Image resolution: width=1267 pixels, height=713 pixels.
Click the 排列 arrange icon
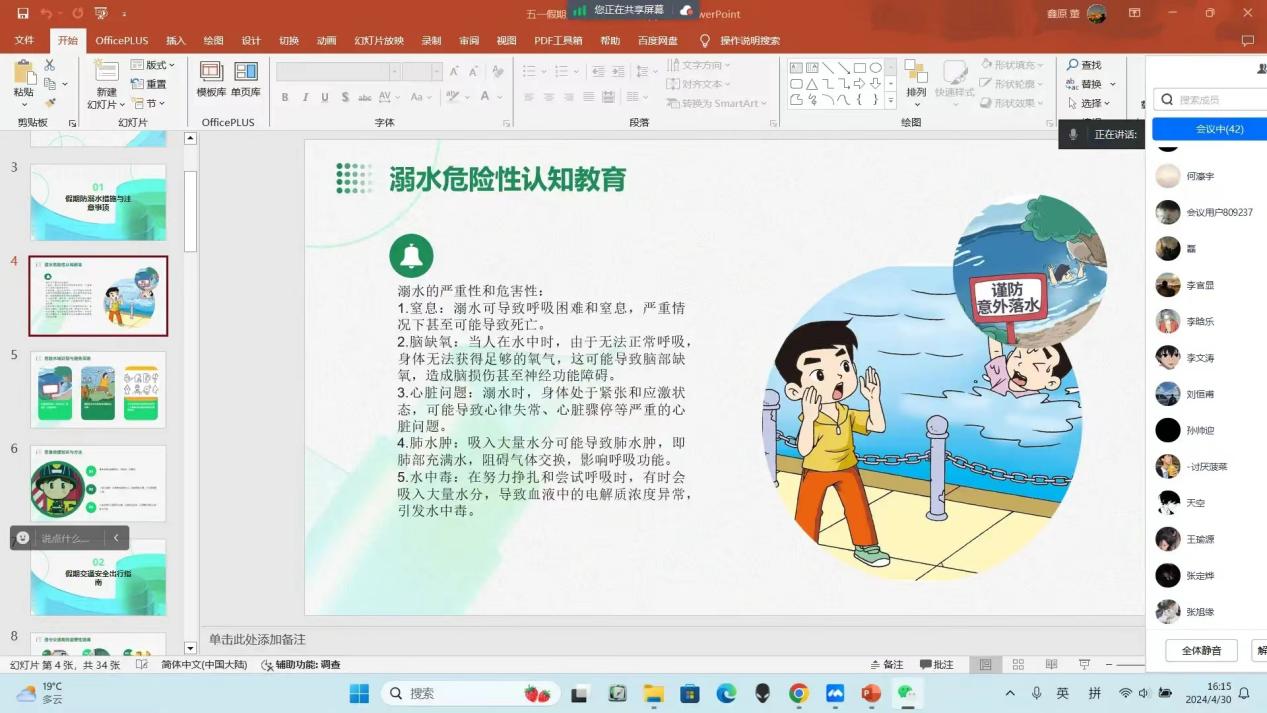pos(916,79)
